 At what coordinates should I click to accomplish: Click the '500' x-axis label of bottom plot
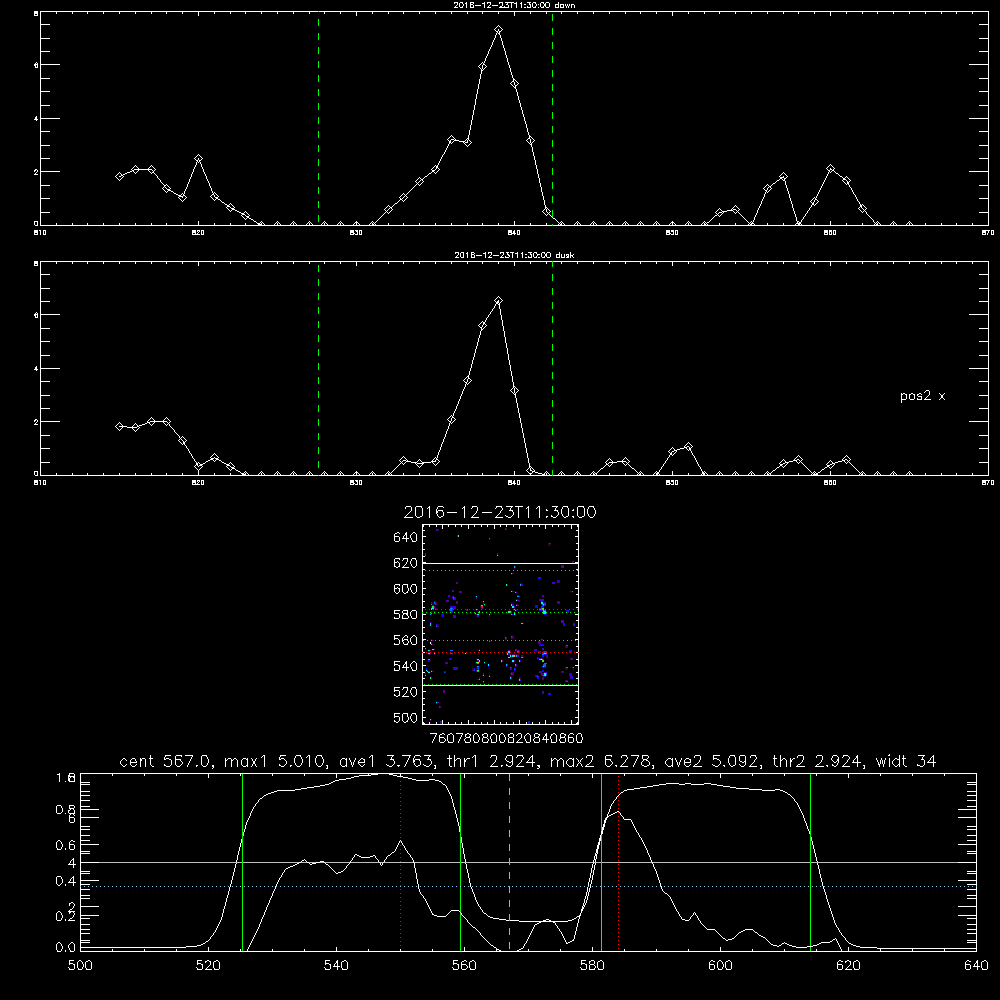tap(80, 966)
